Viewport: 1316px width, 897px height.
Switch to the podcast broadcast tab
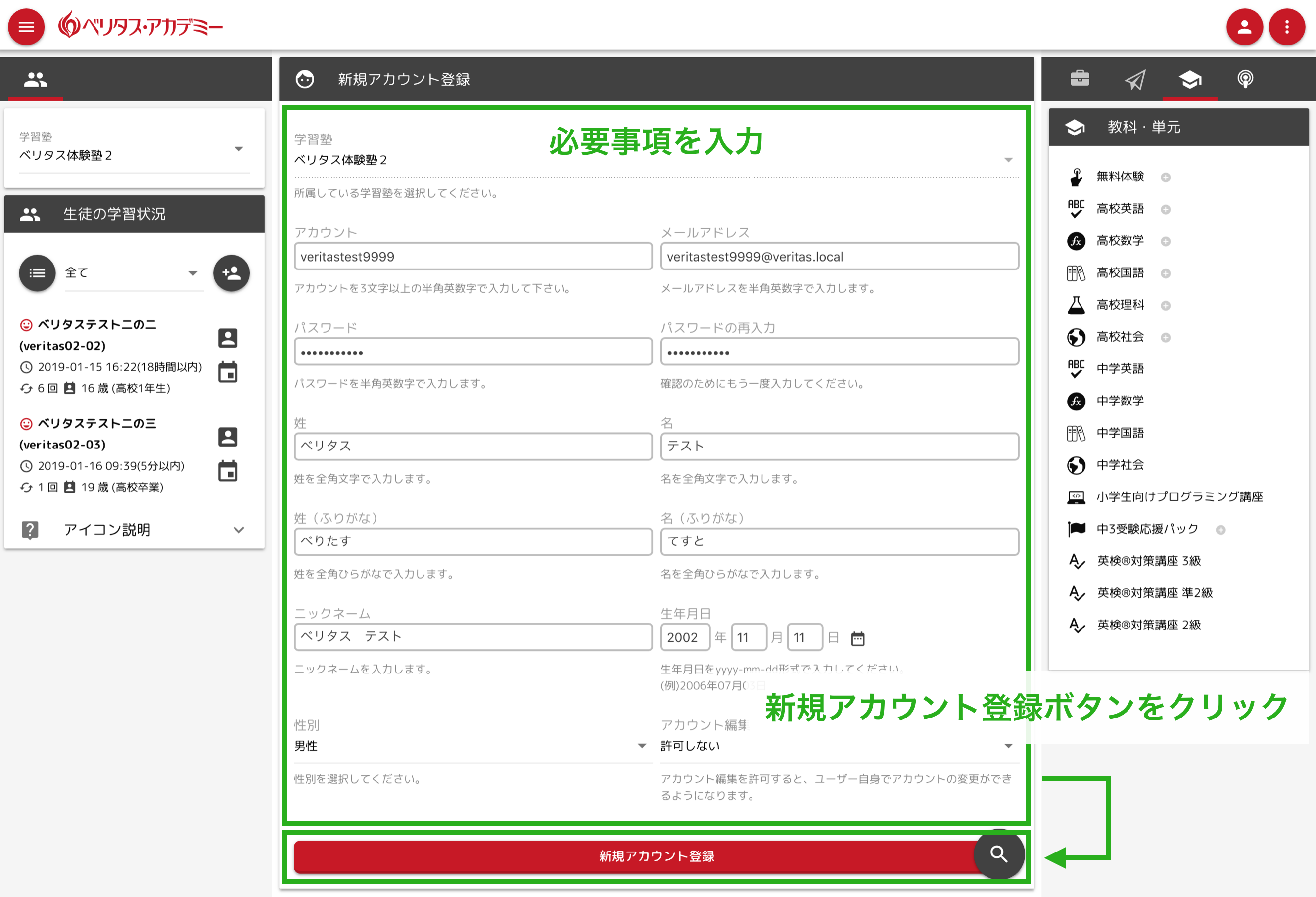tap(1245, 79)
